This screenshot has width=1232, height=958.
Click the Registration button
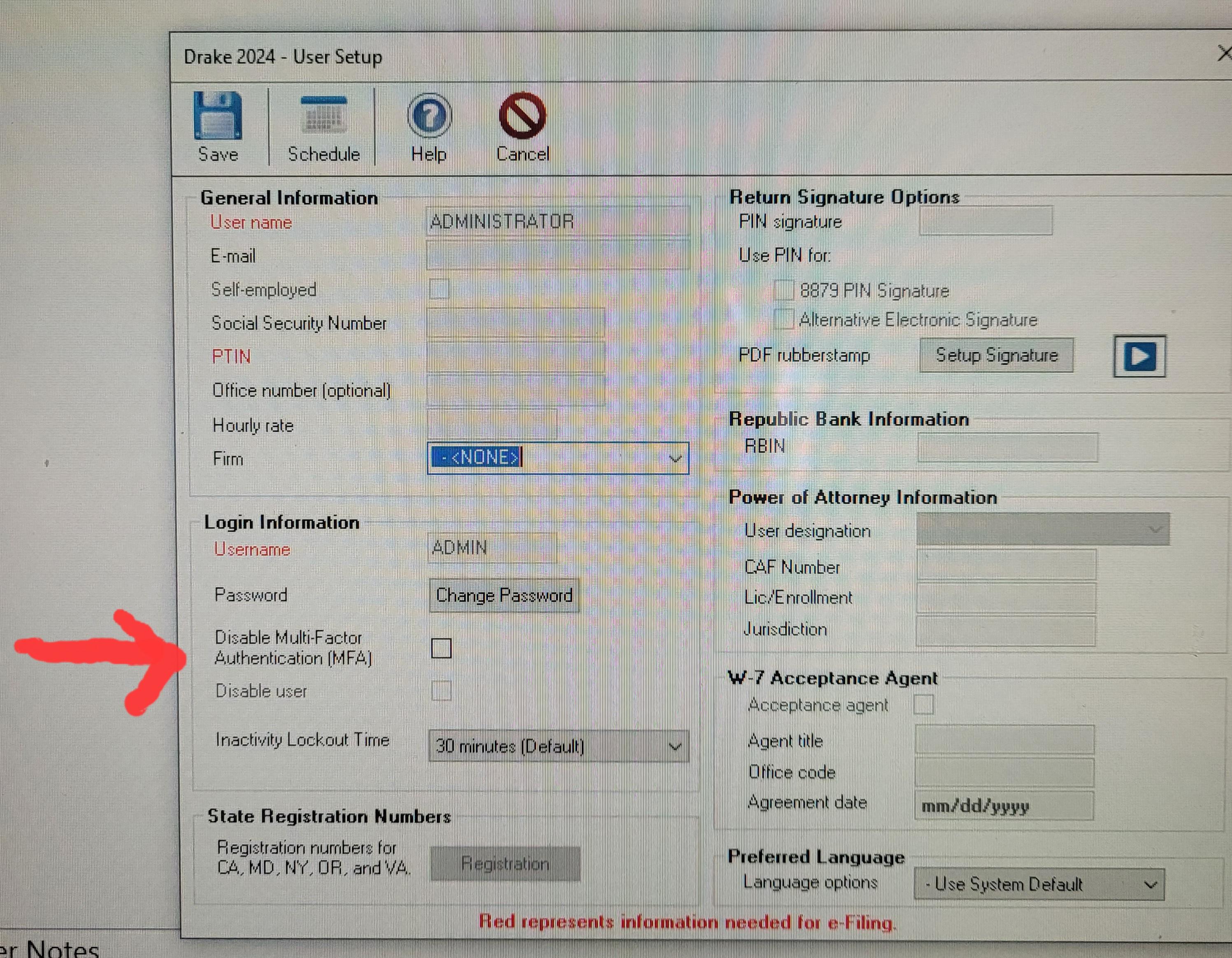(x=505, y=863)
